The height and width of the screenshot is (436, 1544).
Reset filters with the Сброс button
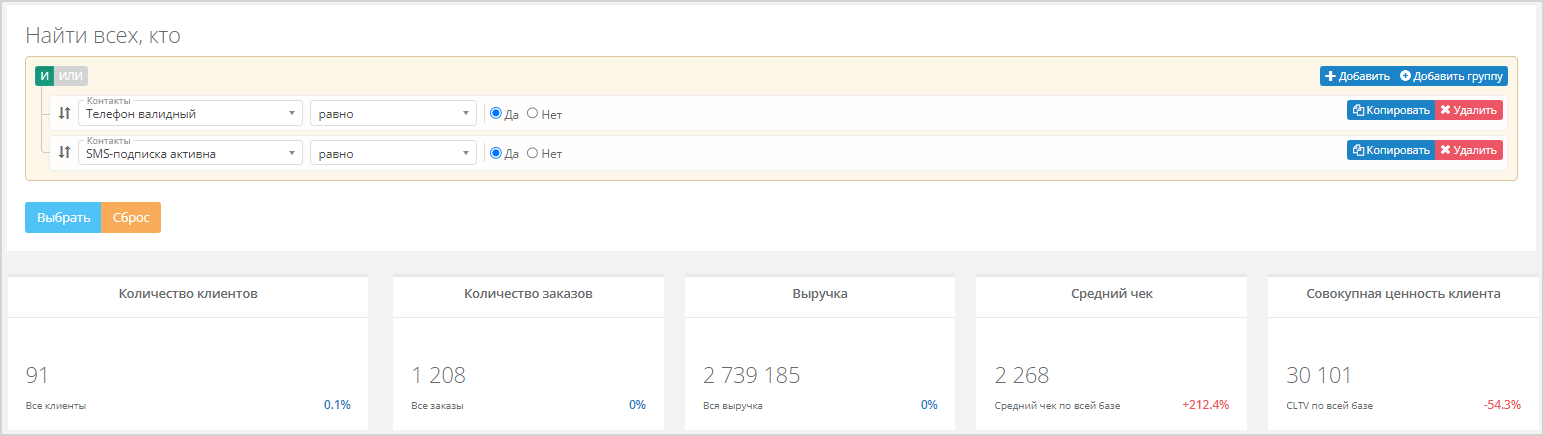click(x=131, y=217)
